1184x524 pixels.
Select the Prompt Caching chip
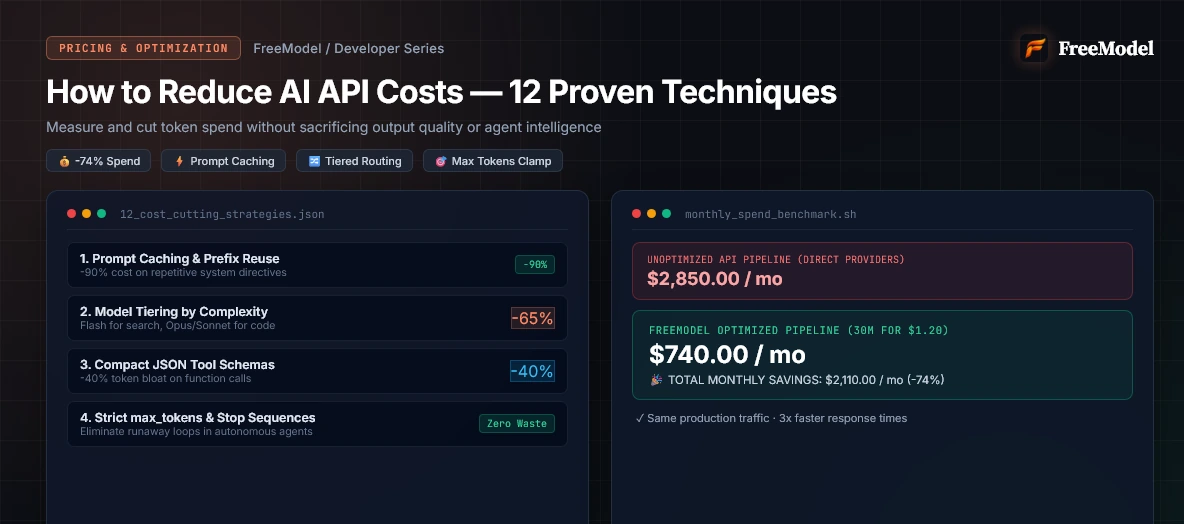tap(223, 161)
